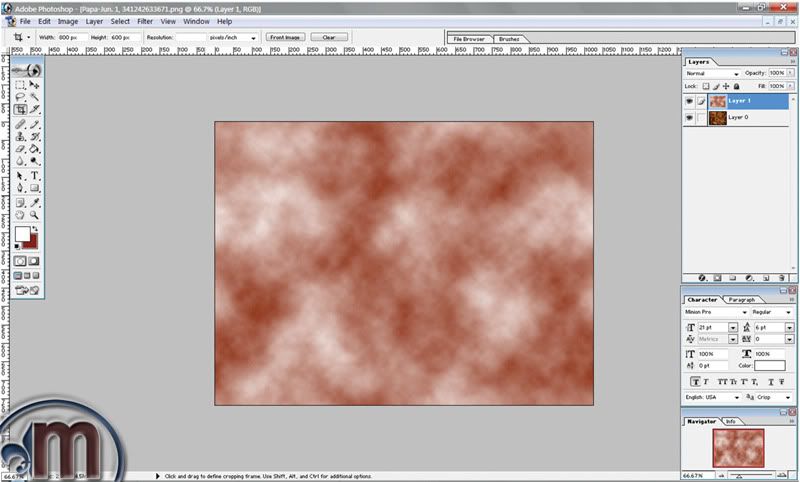800x482 pixels.
Task: Open leading 6 pt dropdown
Action: [x=789, y=327]
